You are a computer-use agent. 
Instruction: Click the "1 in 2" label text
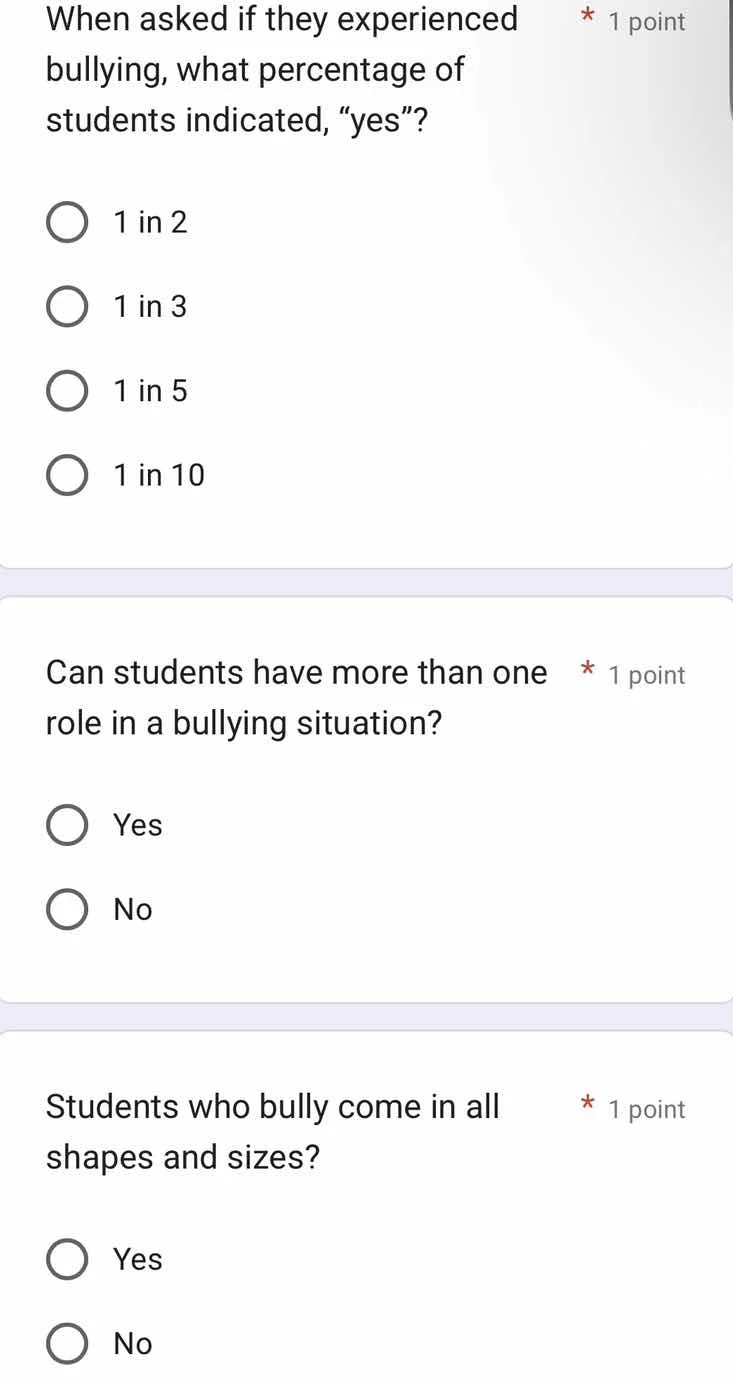coord(150,222)
